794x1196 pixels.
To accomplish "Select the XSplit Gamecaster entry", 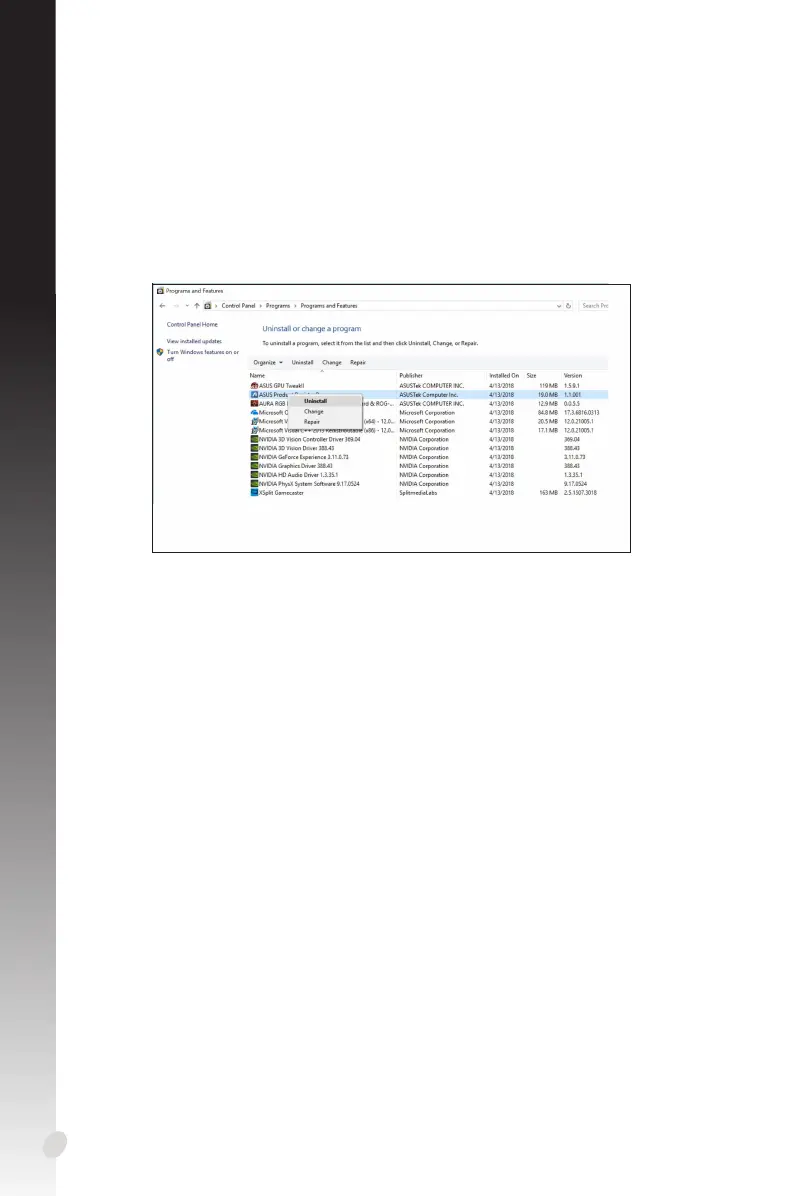I will click(281, 493).
